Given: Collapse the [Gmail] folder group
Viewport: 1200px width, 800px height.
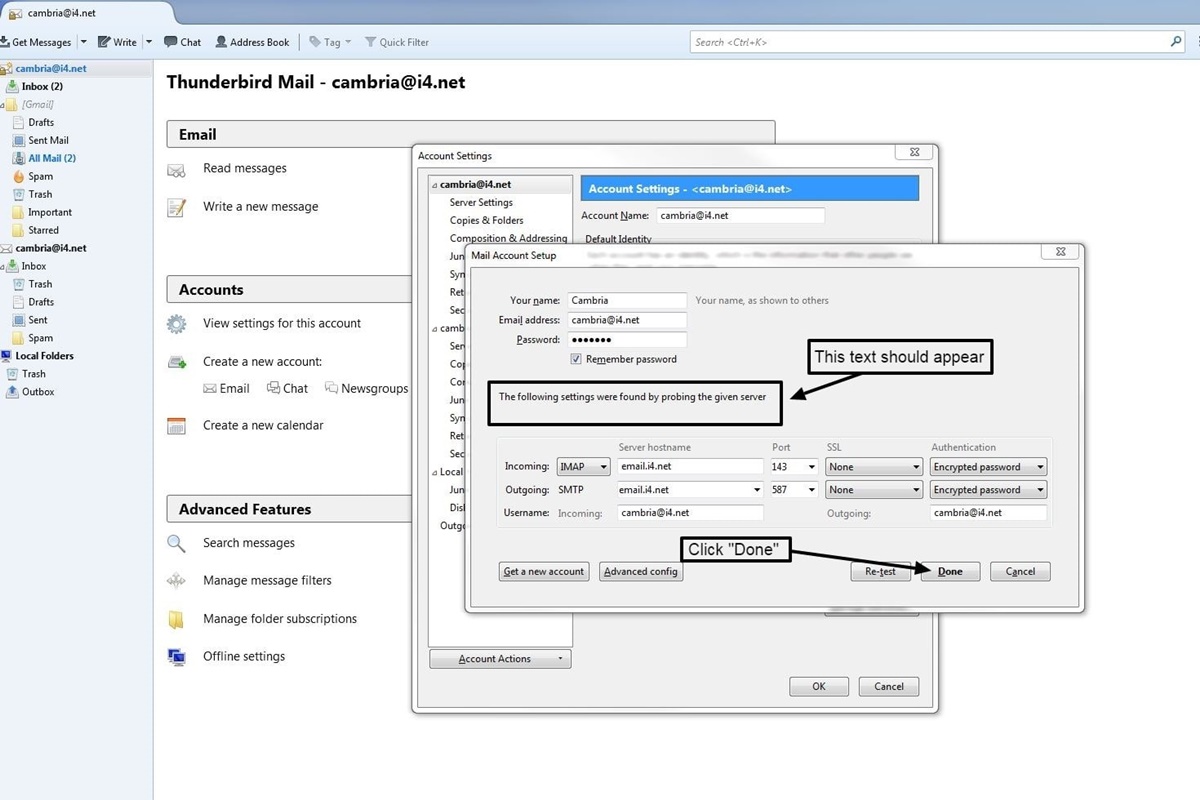Looking at the screenshot, I should pos(2,104).
